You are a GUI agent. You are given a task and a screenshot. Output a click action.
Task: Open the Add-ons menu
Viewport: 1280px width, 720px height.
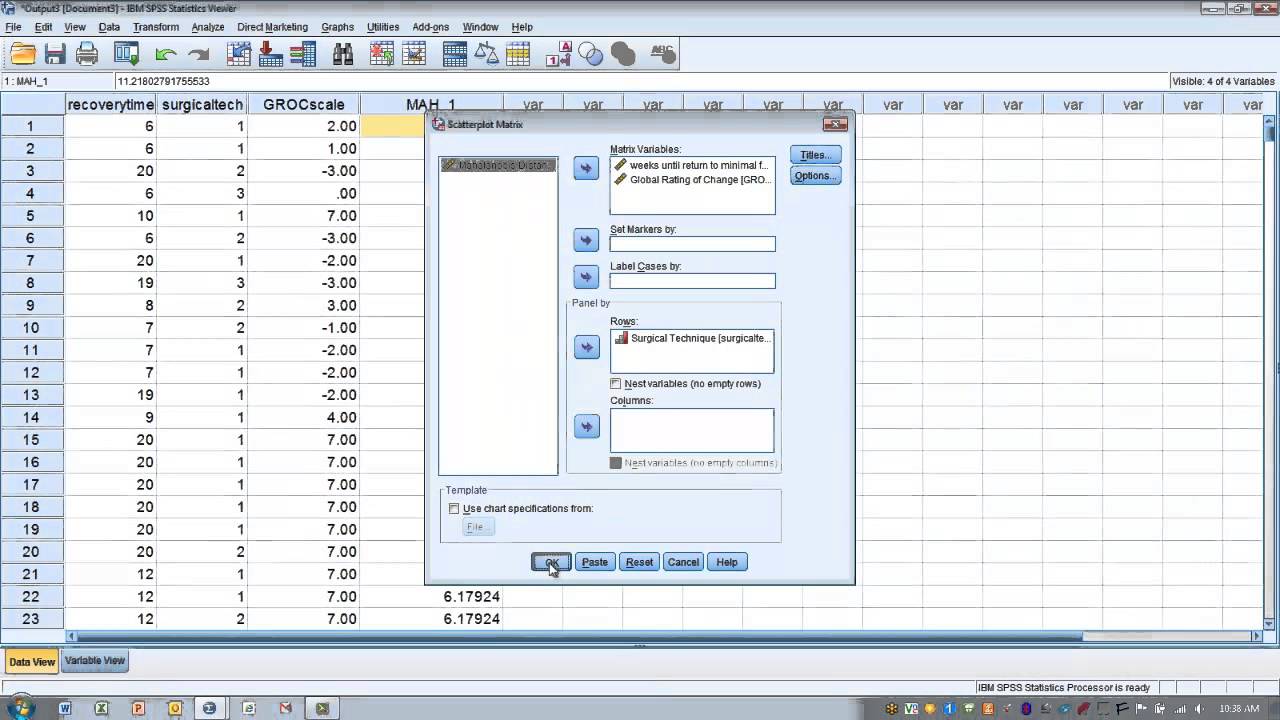click(x=431, y=27)
